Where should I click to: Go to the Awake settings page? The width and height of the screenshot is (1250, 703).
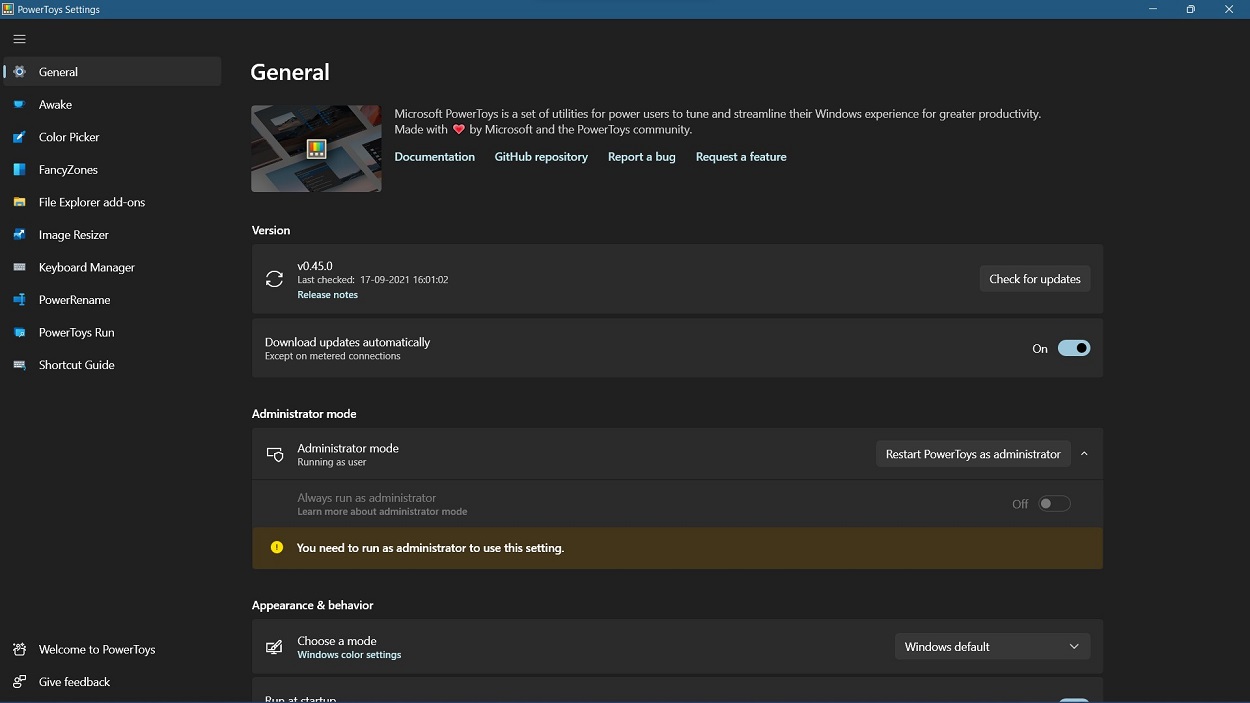(111, 105)
